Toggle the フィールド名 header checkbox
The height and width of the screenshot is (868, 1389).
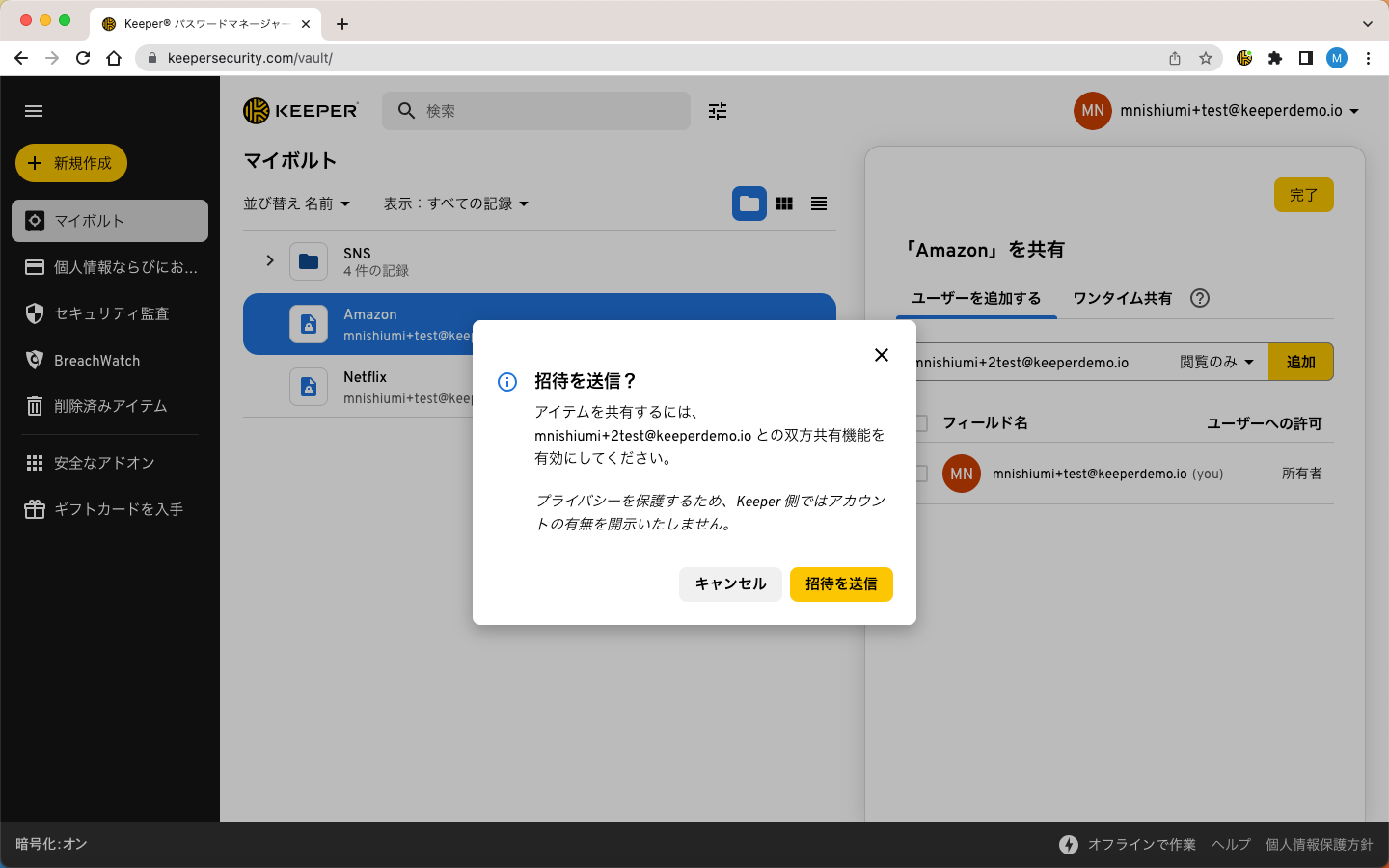[921, 423]
